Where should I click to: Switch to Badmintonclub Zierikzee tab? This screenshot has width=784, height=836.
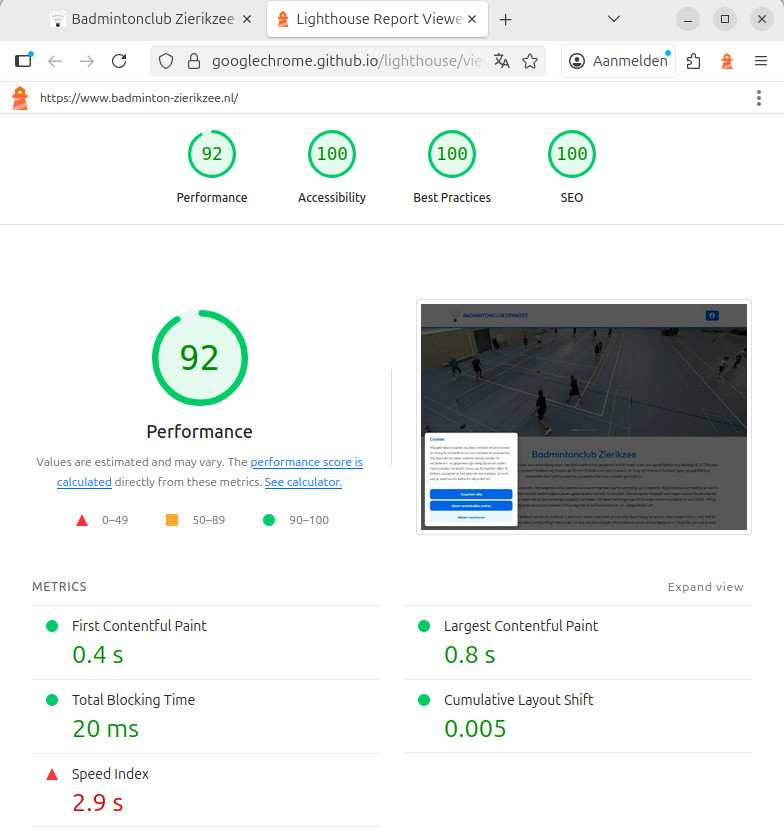click(147, 19)
